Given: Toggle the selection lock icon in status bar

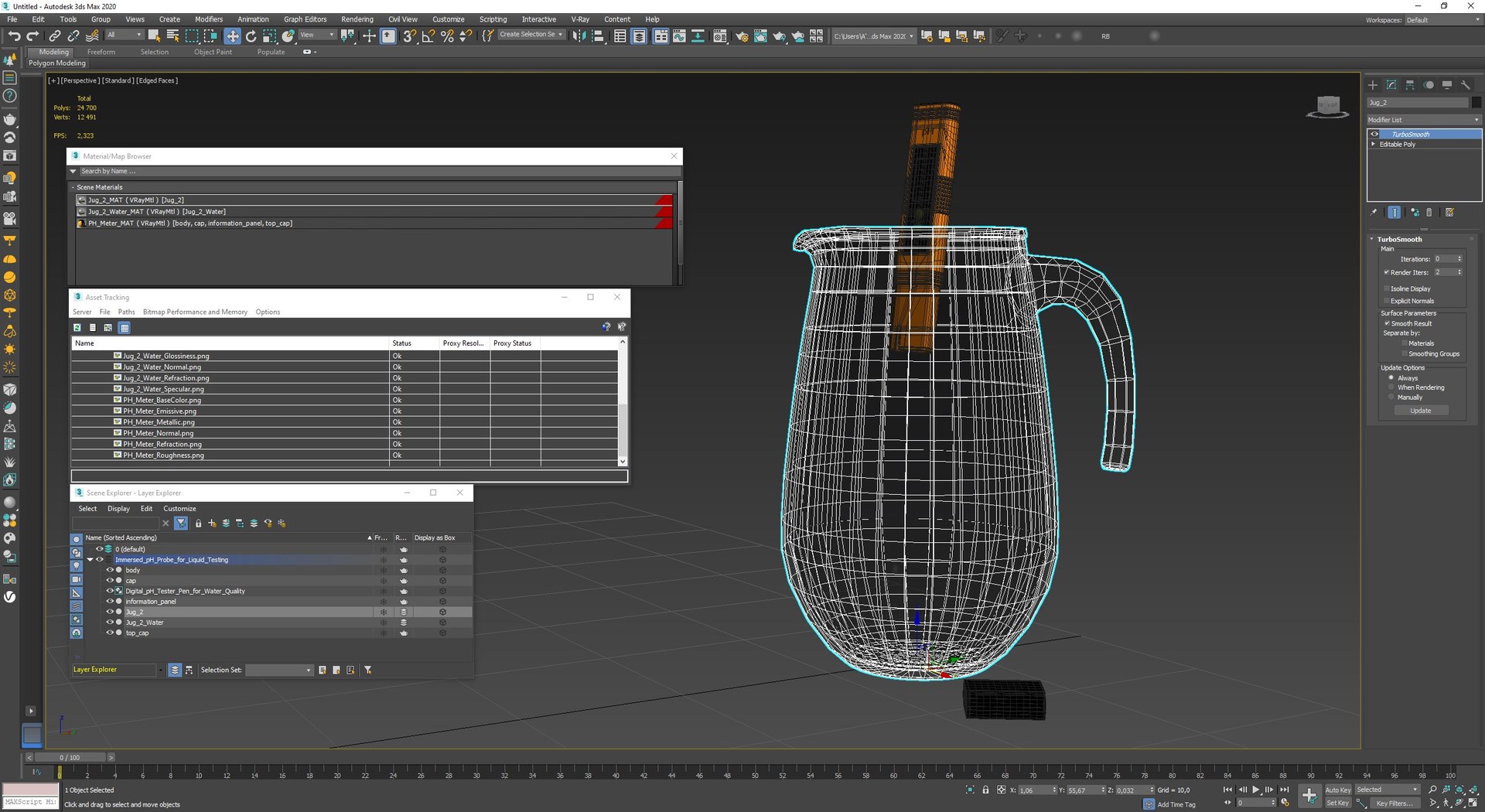Looking at the screenshot, I should [x=985, y=790].
